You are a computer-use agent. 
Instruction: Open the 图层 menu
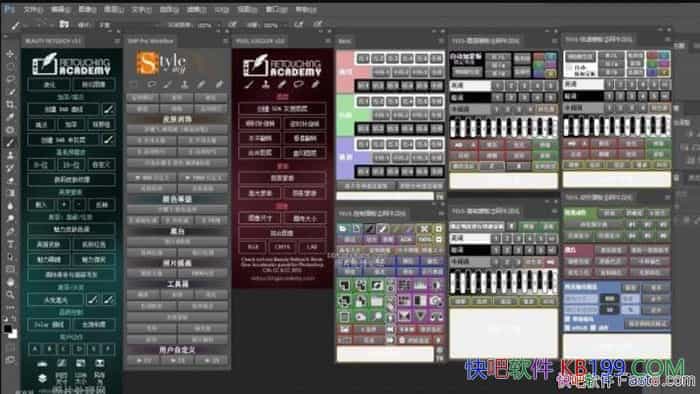[113, 9]
